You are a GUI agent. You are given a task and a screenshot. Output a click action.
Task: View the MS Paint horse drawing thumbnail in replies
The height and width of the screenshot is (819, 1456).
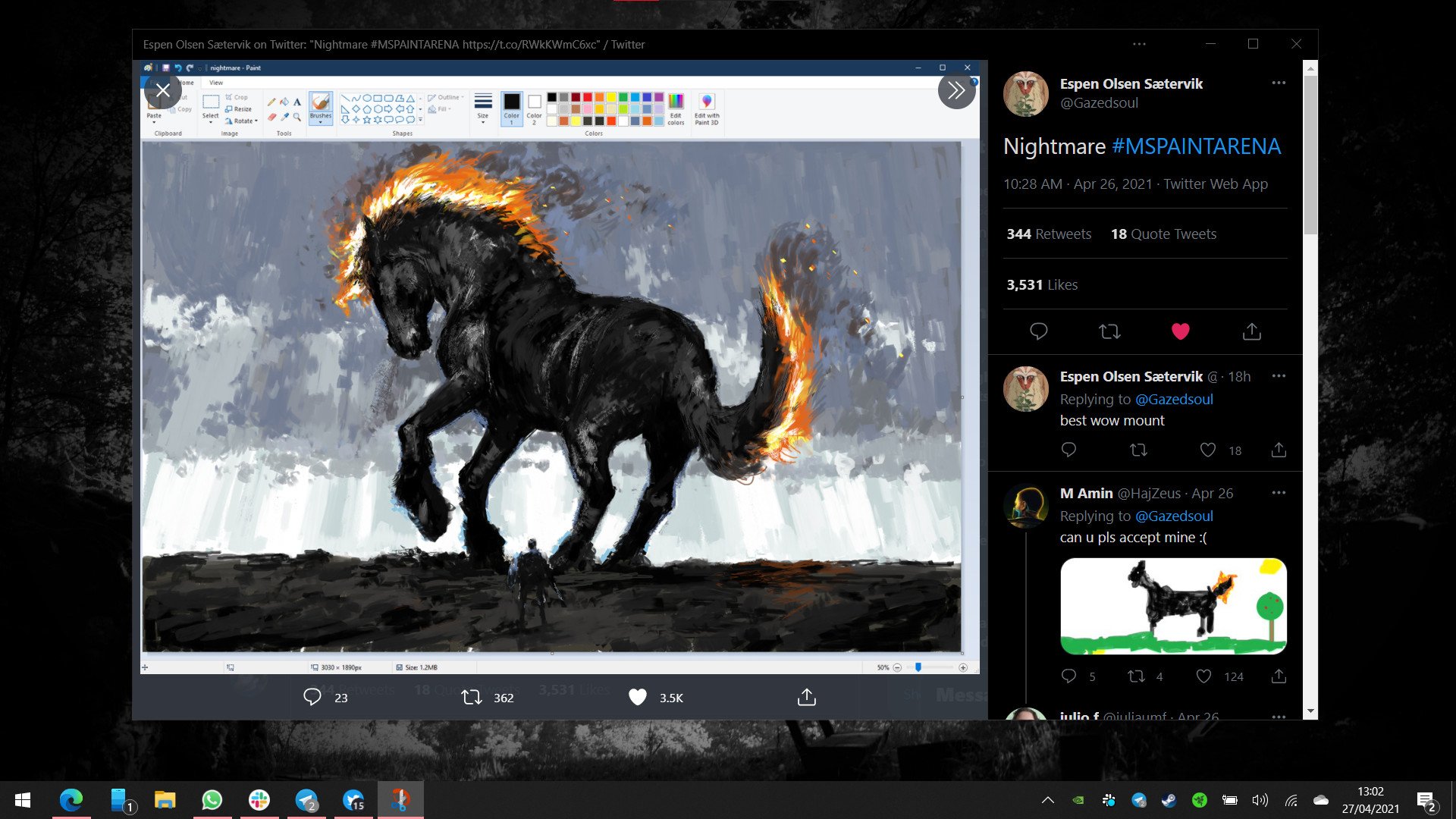(x=1173, y=605)
